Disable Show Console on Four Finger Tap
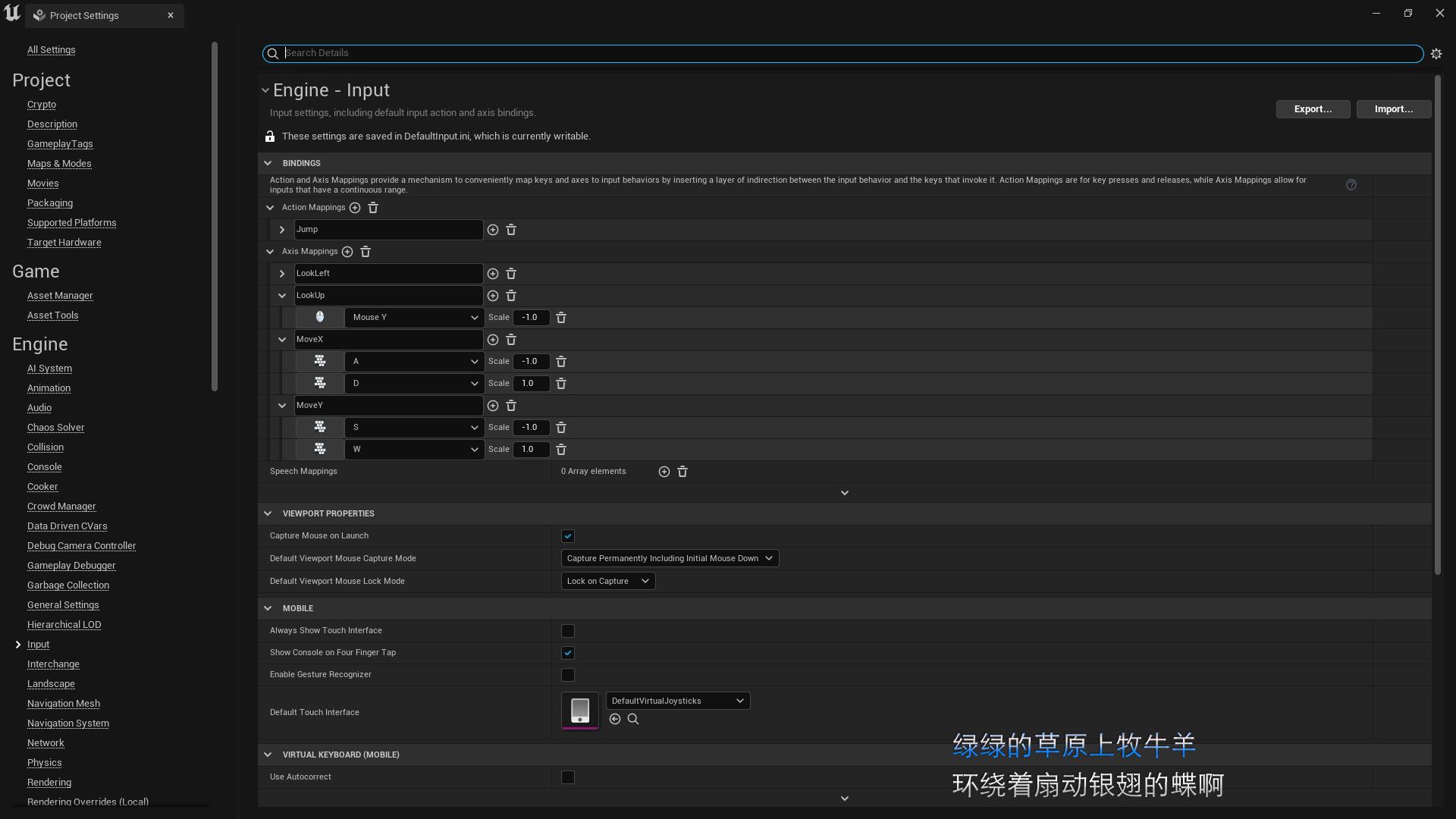This screenshot has height=819, width=1456. click(x=568, y=653)
